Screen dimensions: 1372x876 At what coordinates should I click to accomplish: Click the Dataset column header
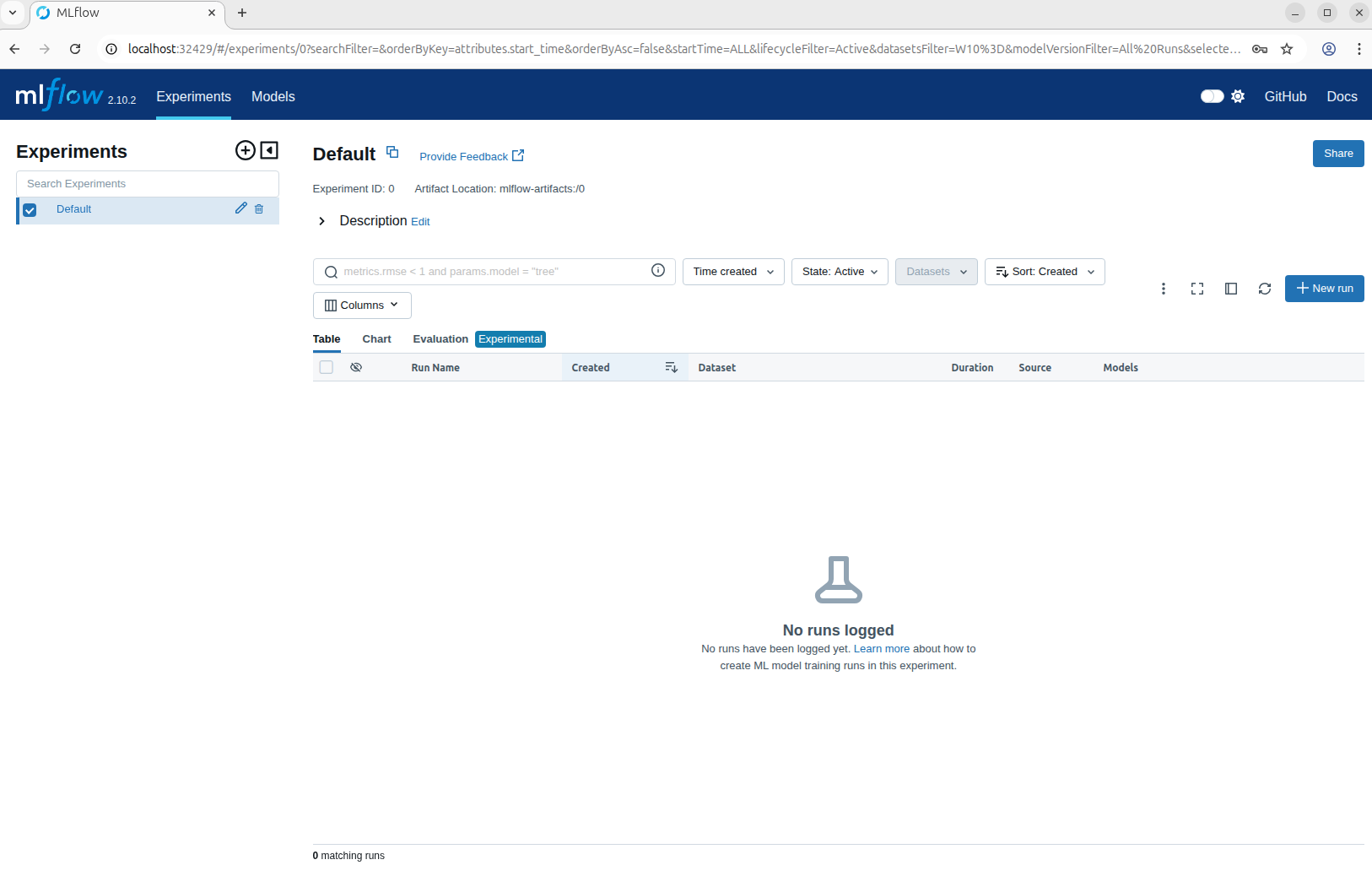point(717,368)
